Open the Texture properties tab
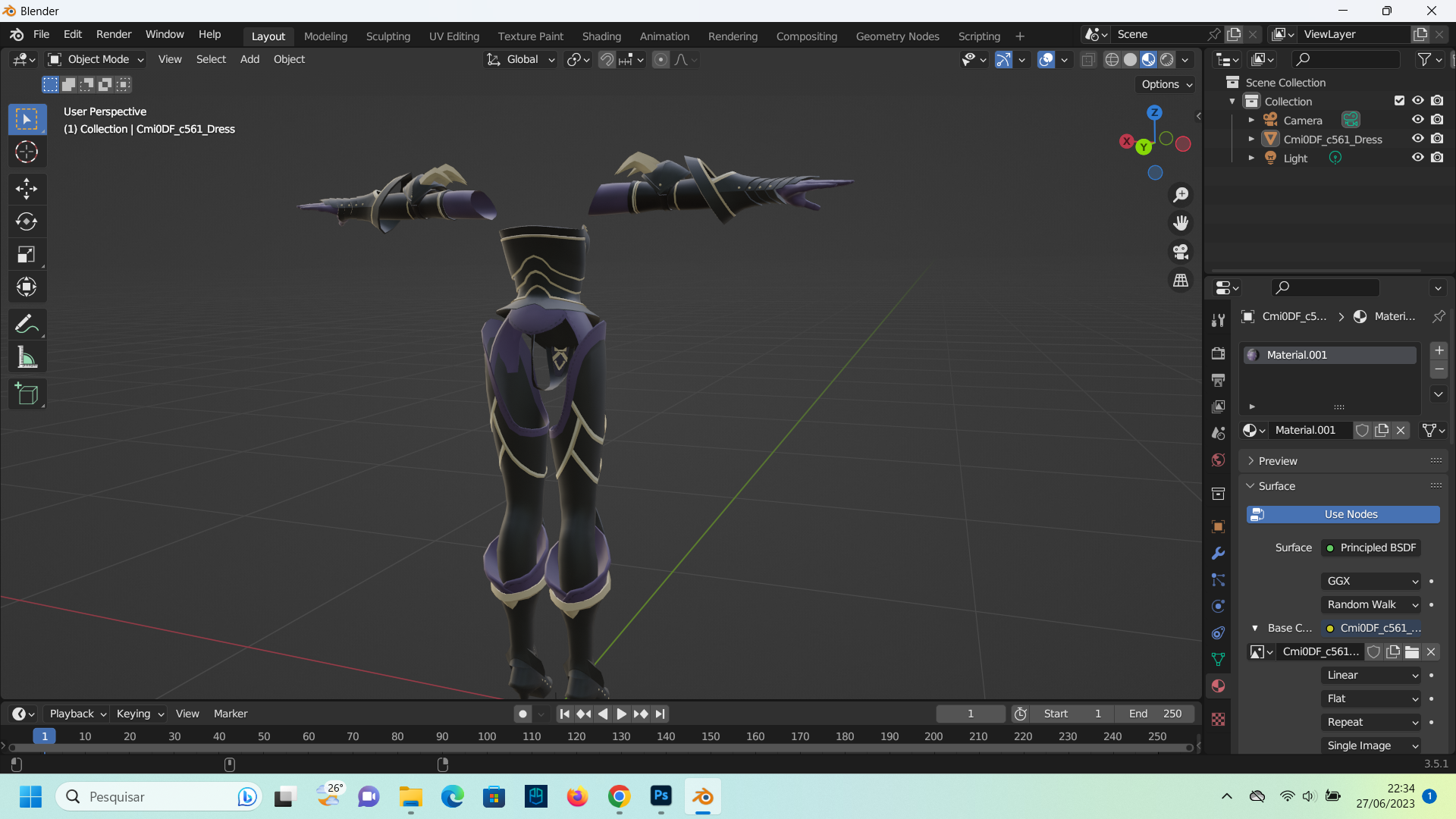 point(1218,719)
